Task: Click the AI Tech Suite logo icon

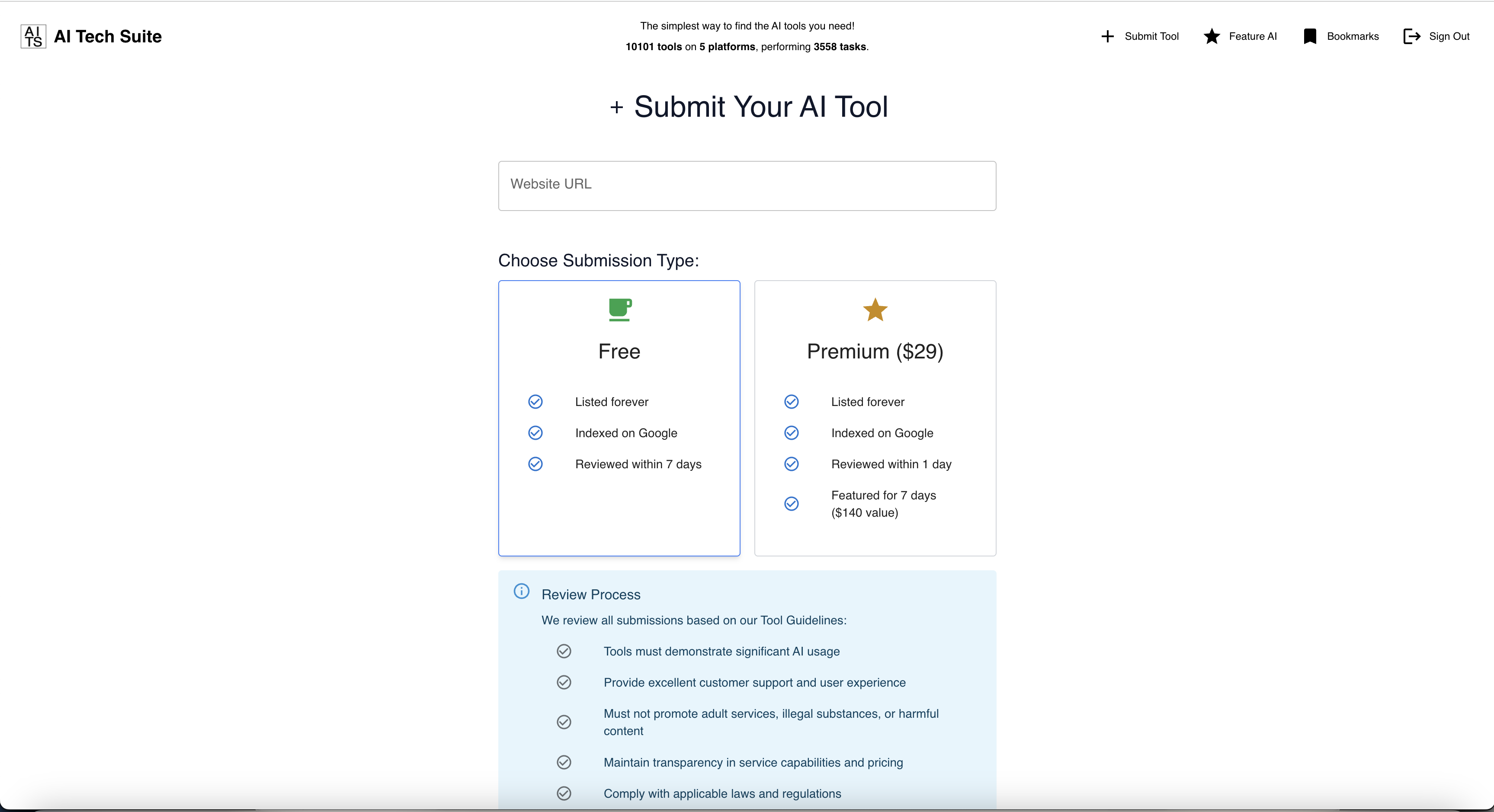Action: point(33,36)
